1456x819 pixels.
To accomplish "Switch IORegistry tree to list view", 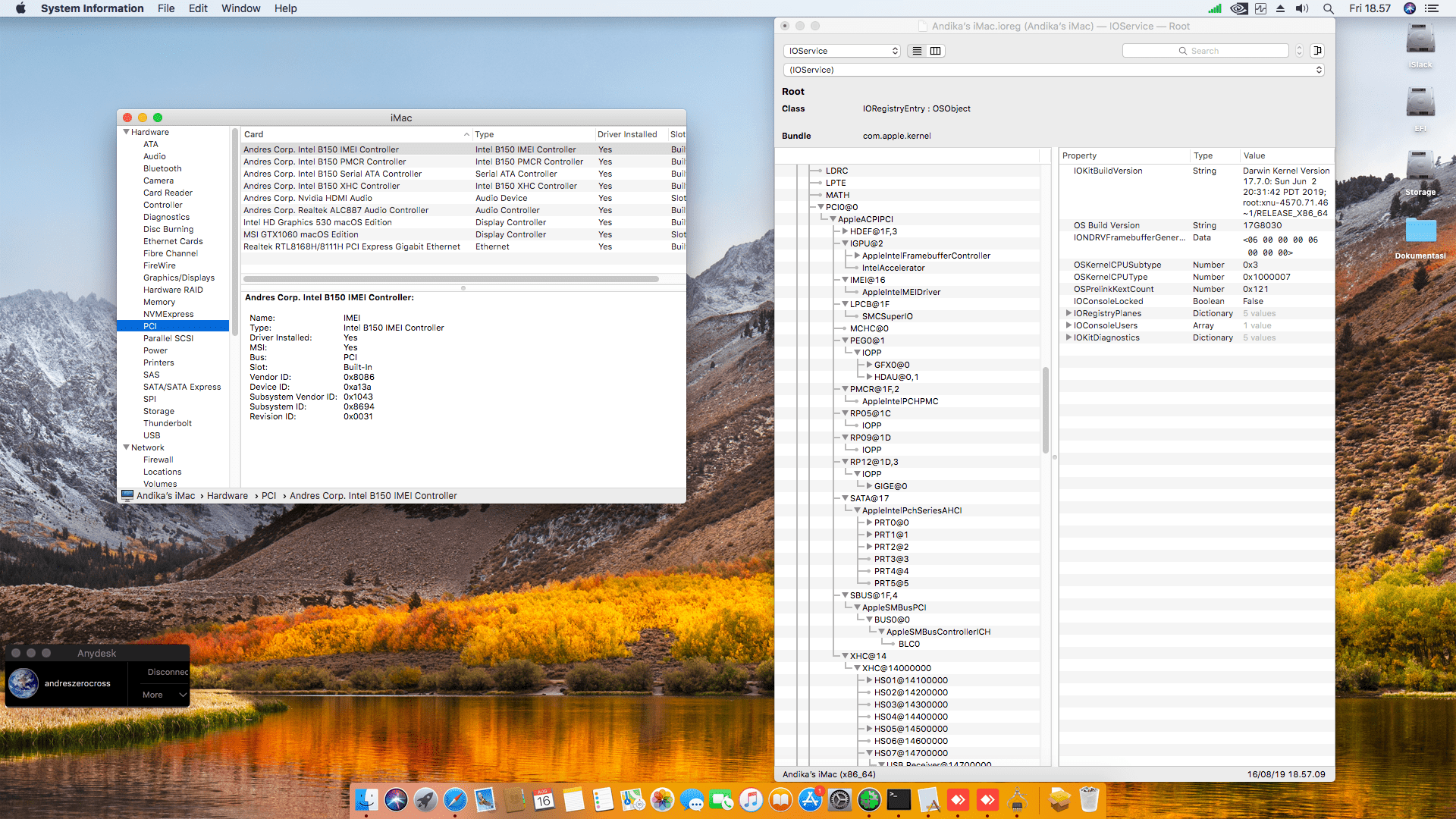I will click(x=917, y=51).
